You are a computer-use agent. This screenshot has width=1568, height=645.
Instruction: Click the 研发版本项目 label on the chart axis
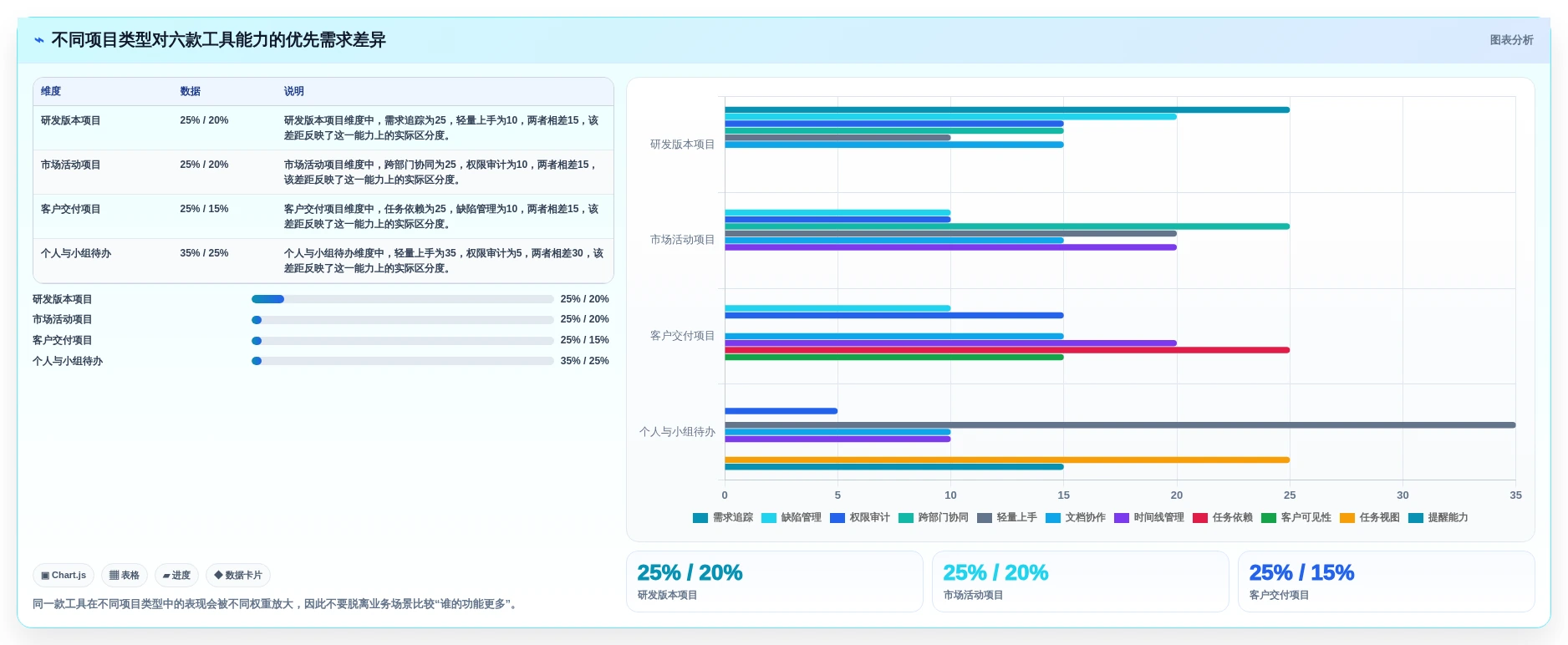point(683,145)
